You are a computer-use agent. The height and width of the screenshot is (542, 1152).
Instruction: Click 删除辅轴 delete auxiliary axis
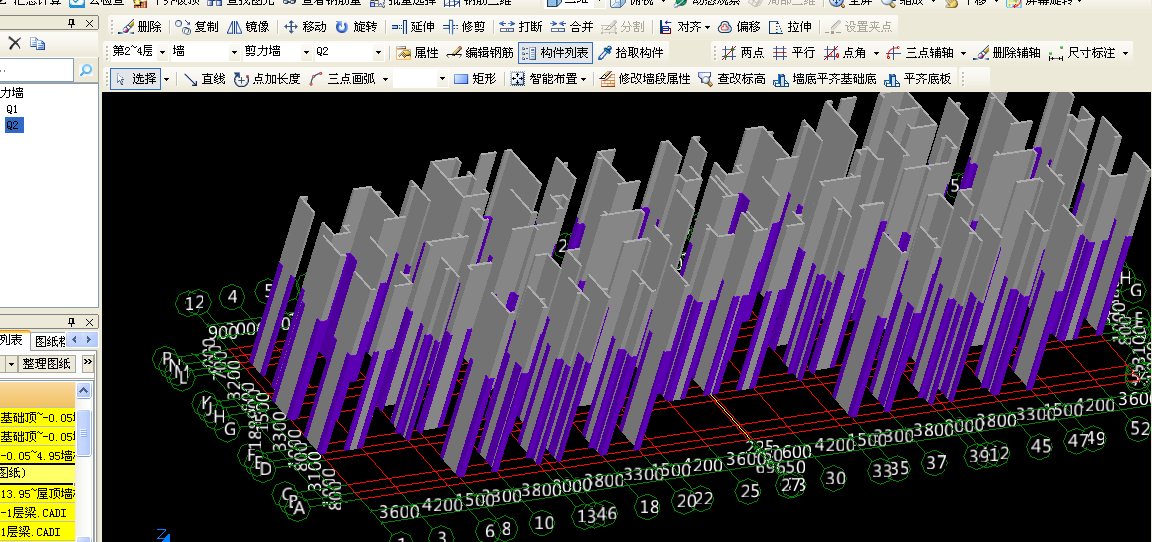(x=1007, y=53)
